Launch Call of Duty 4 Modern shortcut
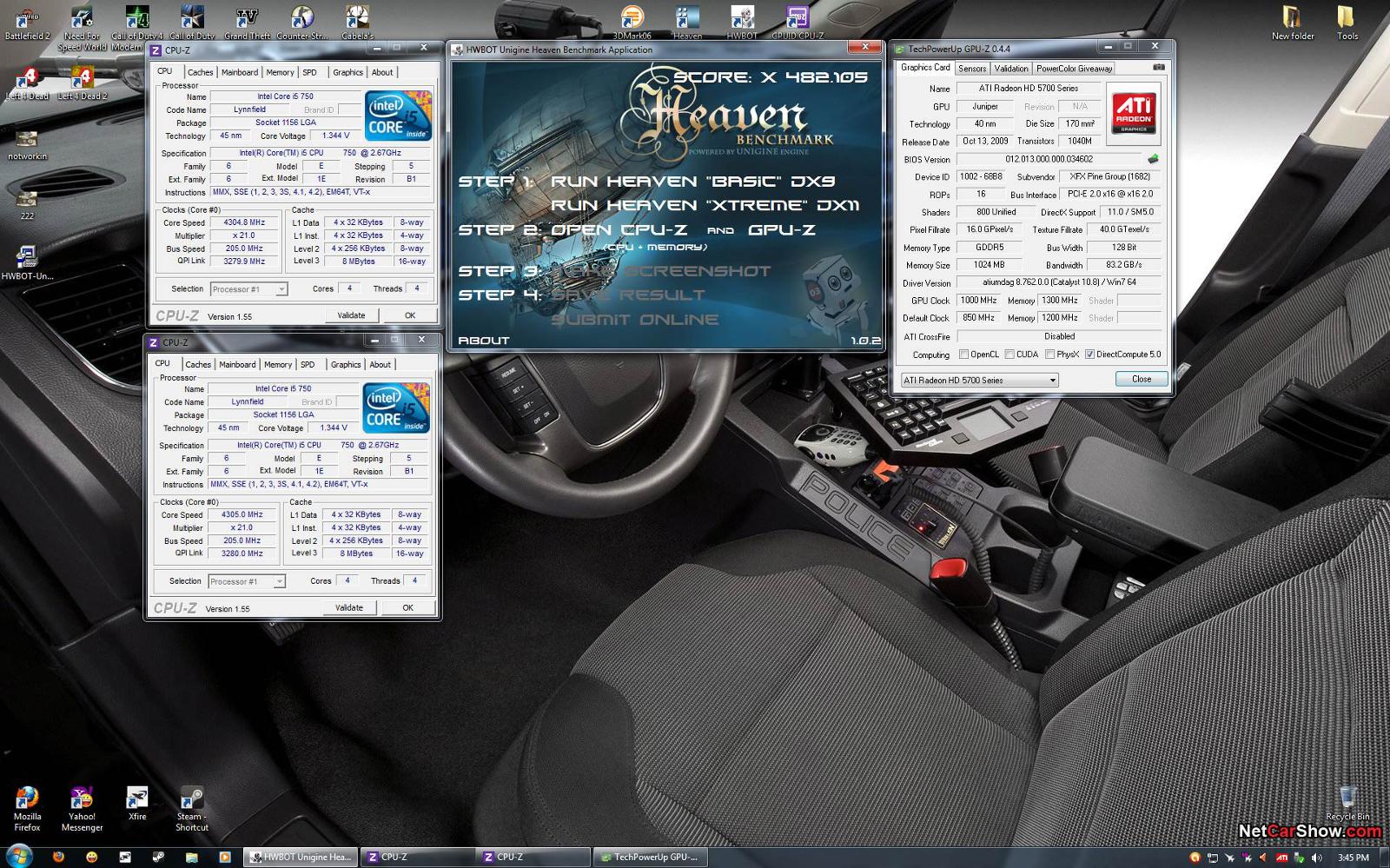Viewport: 1390px width, 868px height. (x=136, y=28)
